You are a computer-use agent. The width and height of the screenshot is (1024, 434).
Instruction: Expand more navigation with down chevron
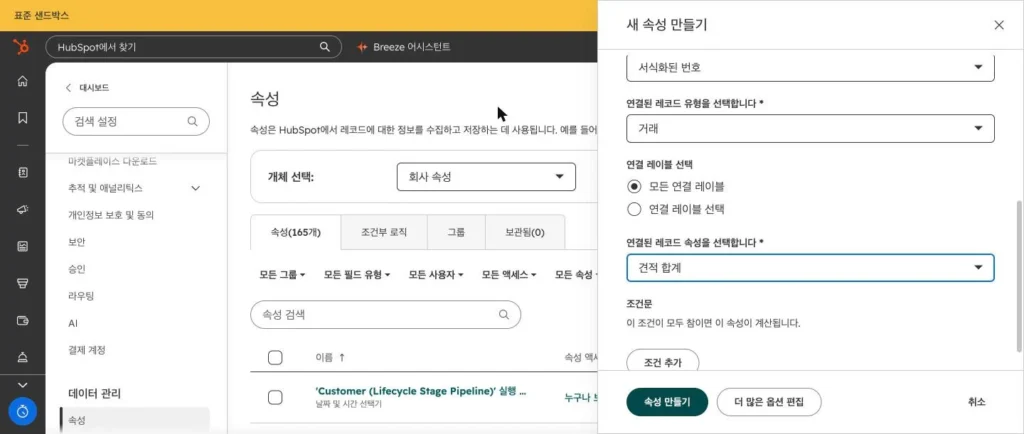coord(22,385)
